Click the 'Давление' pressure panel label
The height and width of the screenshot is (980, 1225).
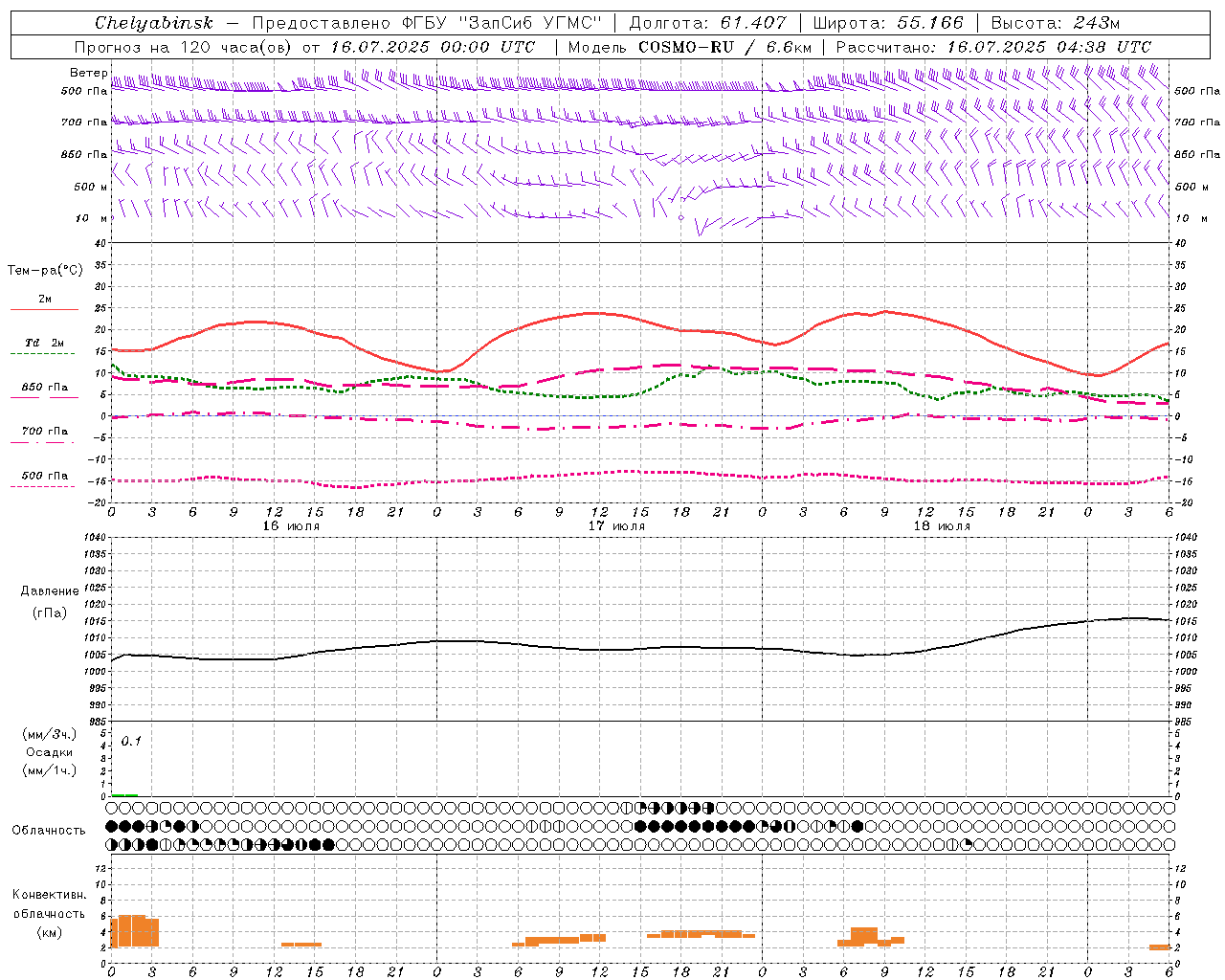point(50,591)
